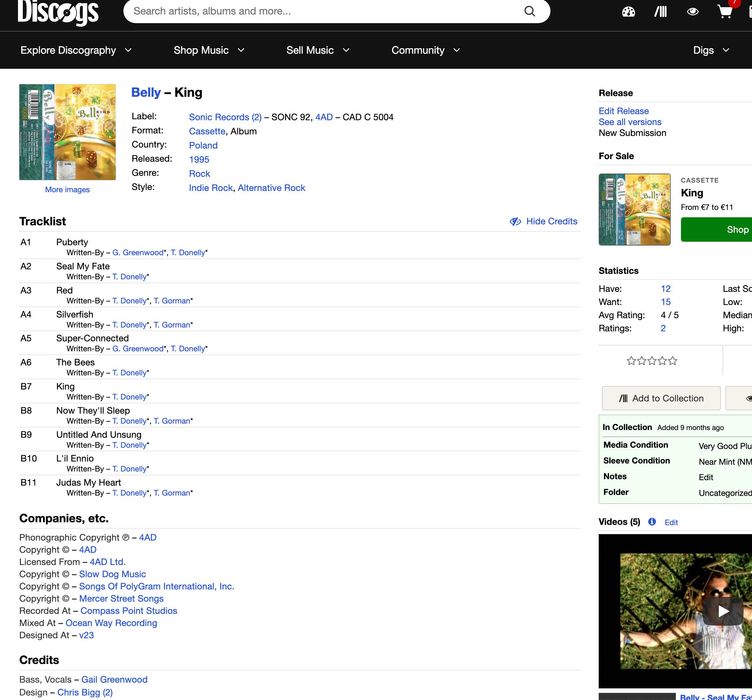Expand Digs menu
This screenshot has height=700, width=752.
711,50
